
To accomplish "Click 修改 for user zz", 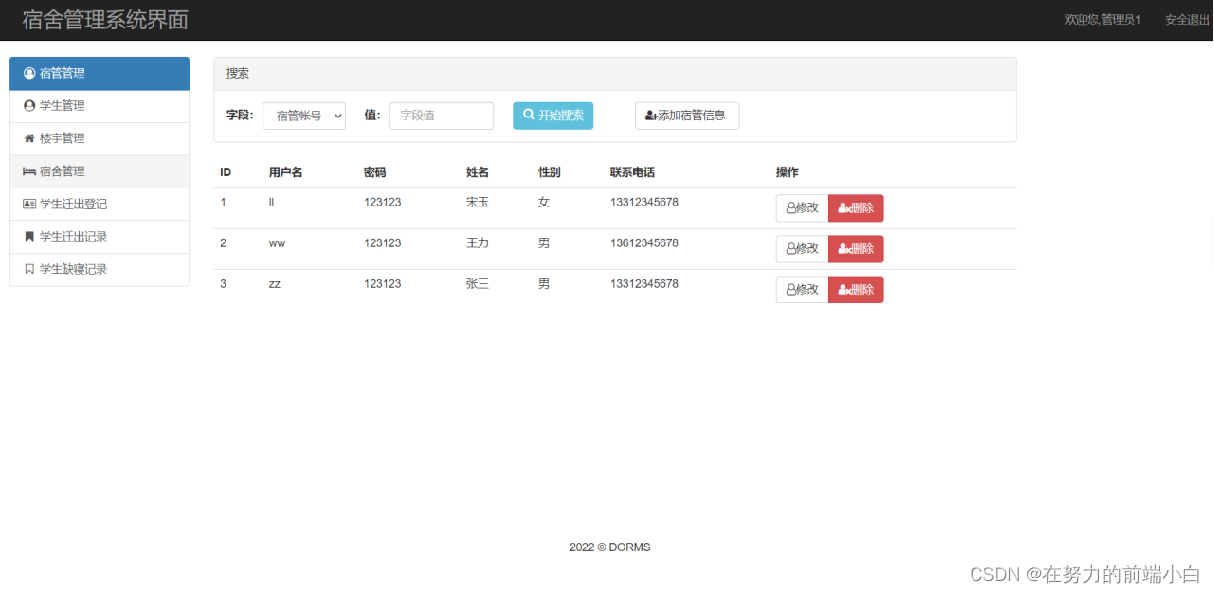I will 802,290.
